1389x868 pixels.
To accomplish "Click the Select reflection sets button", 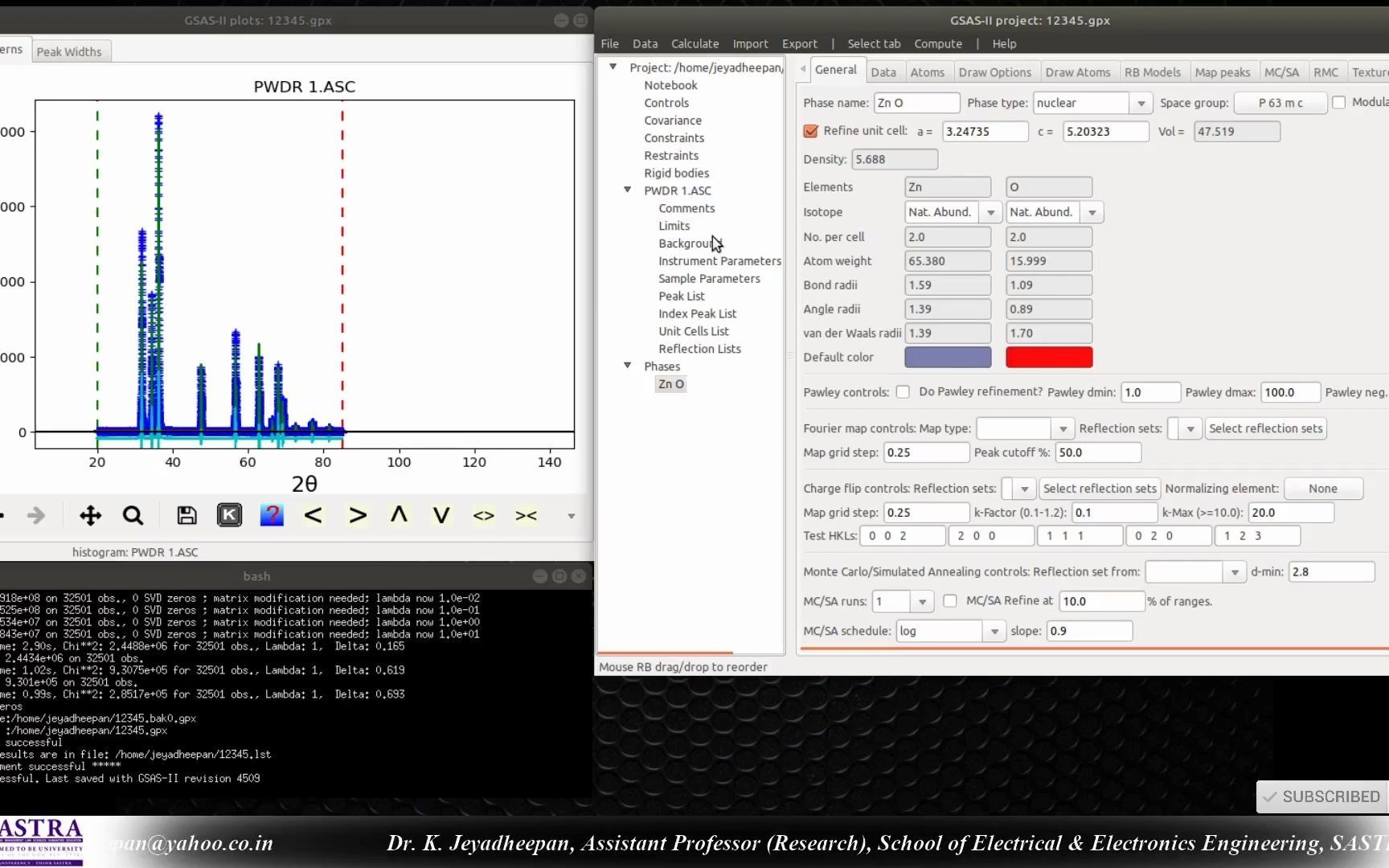I will tap(1266, 428).
